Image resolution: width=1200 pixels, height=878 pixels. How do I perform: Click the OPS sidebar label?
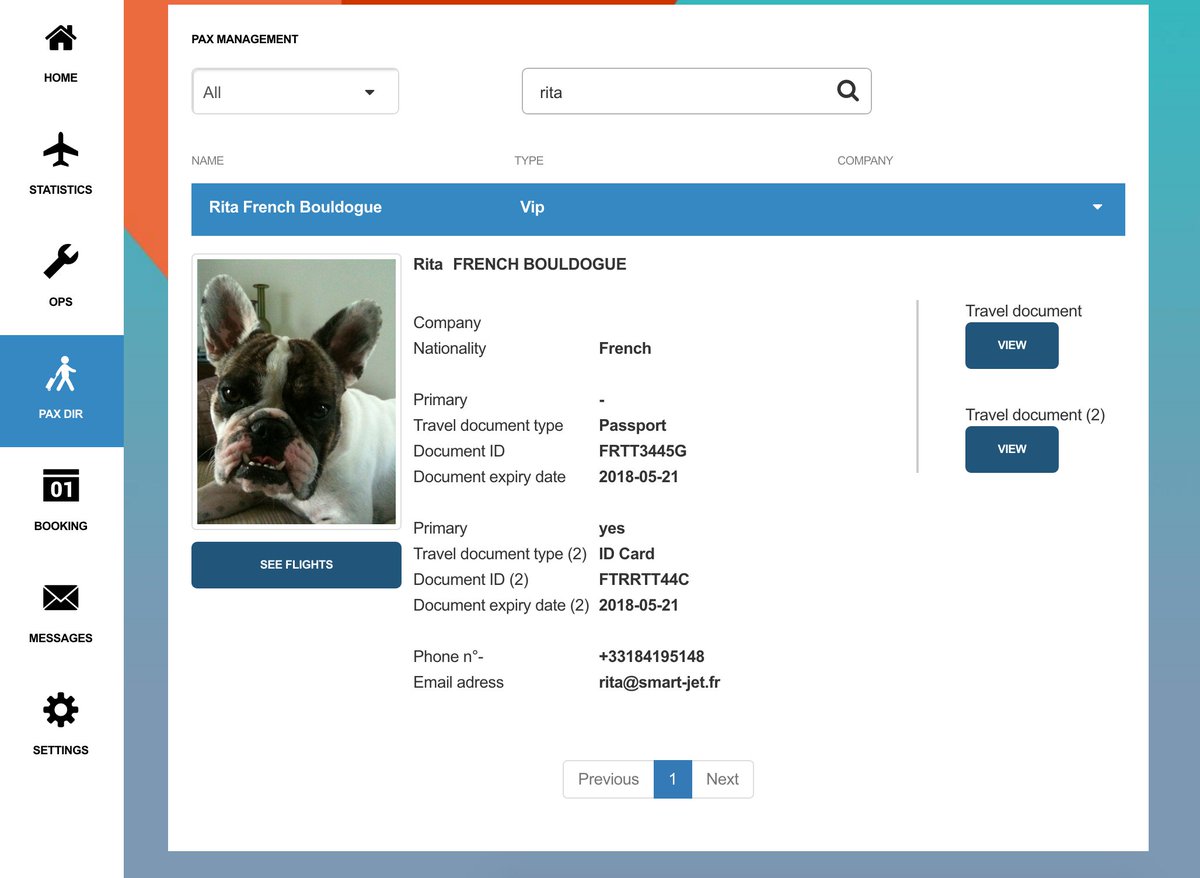click(61, 302)
